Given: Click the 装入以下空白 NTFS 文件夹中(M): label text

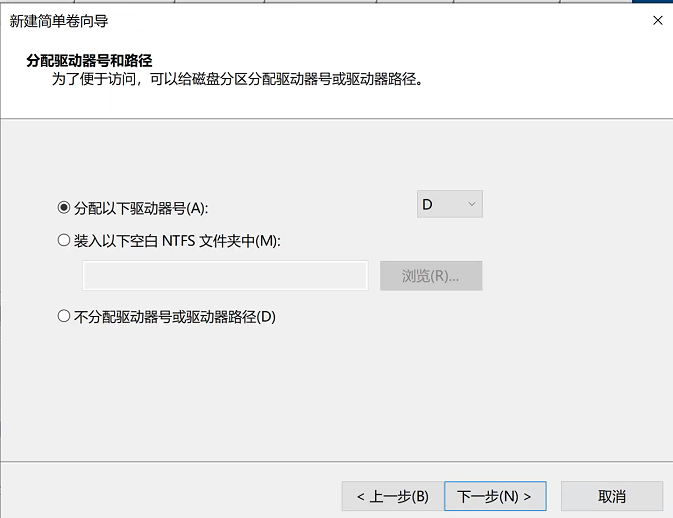Looking at the screenshot, I should [x=178, y=241].
